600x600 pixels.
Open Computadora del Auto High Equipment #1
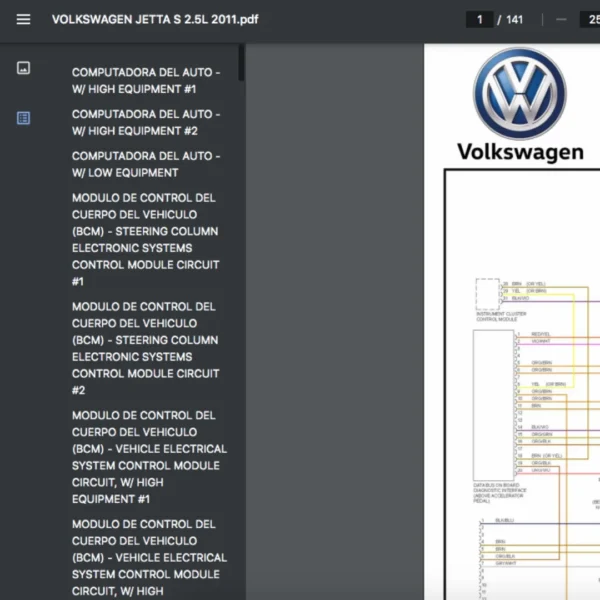point(147,81)
